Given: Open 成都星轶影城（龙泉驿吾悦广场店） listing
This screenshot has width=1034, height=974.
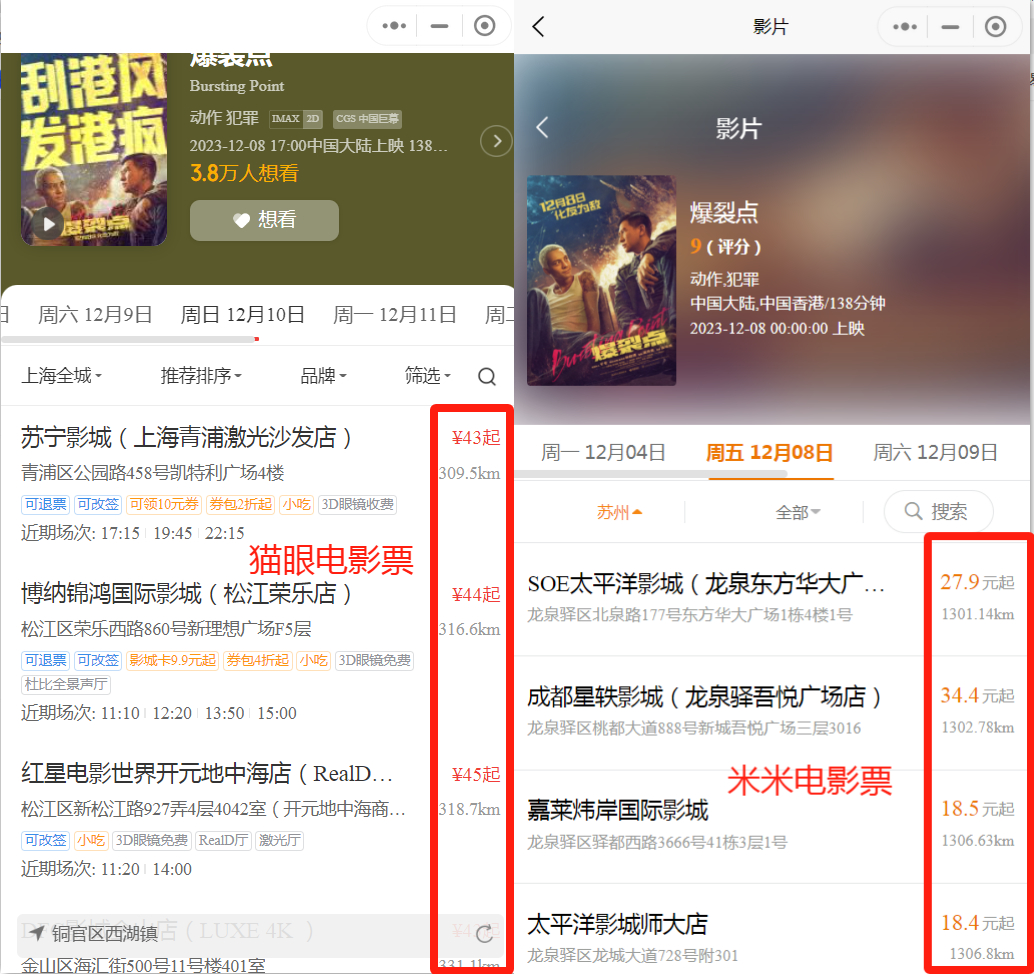Looking at the screenshot, I should [x=704, y=697].
